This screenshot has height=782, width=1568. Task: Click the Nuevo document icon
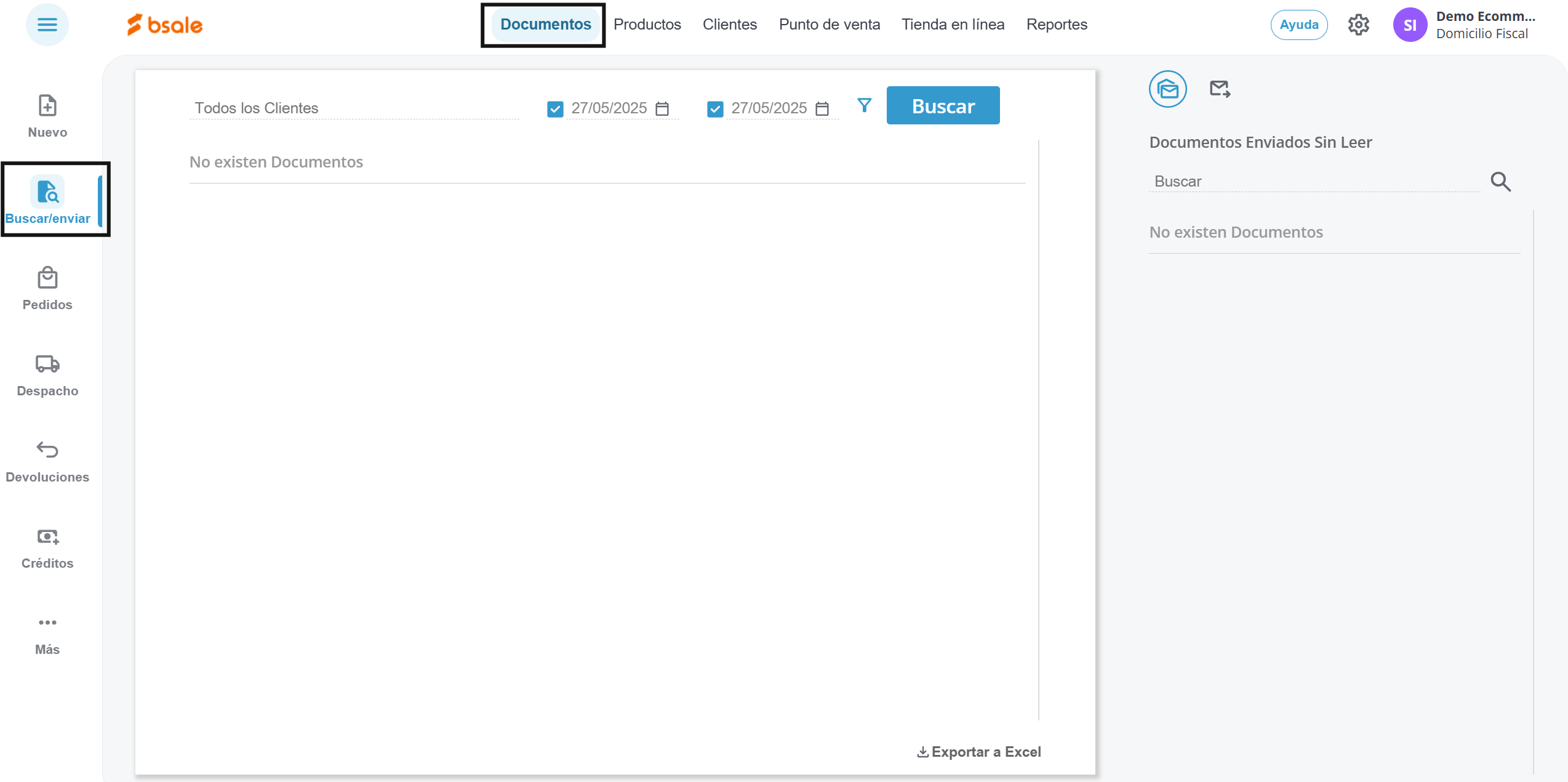(47, 106)
